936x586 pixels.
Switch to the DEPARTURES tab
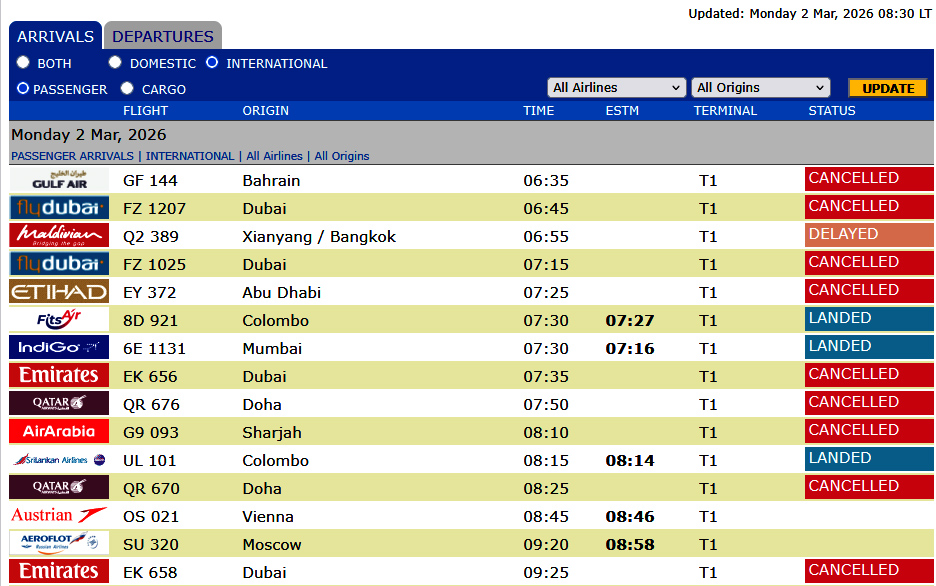tap(163, 37)
